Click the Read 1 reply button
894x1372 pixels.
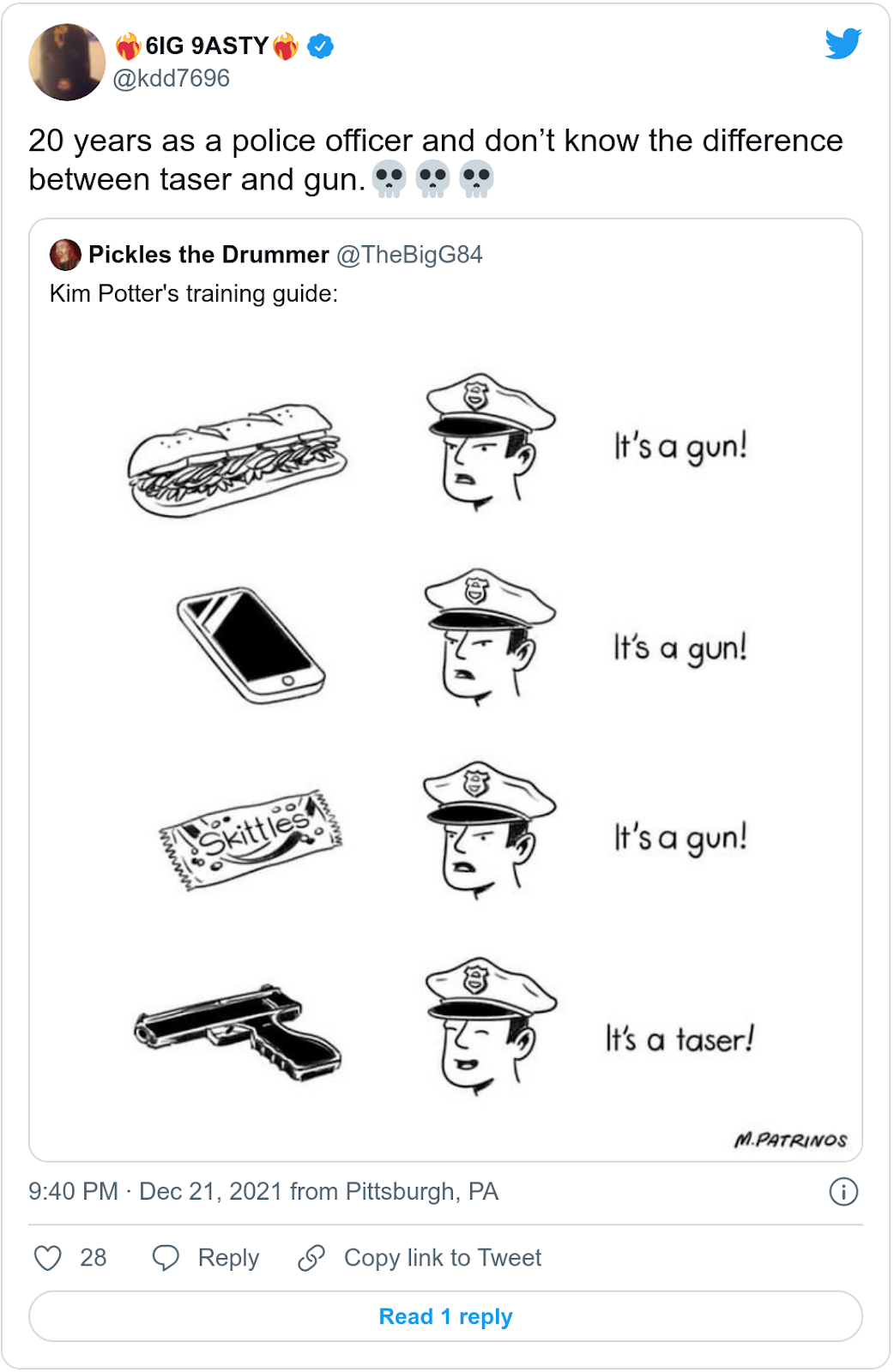pos(445,1316)
